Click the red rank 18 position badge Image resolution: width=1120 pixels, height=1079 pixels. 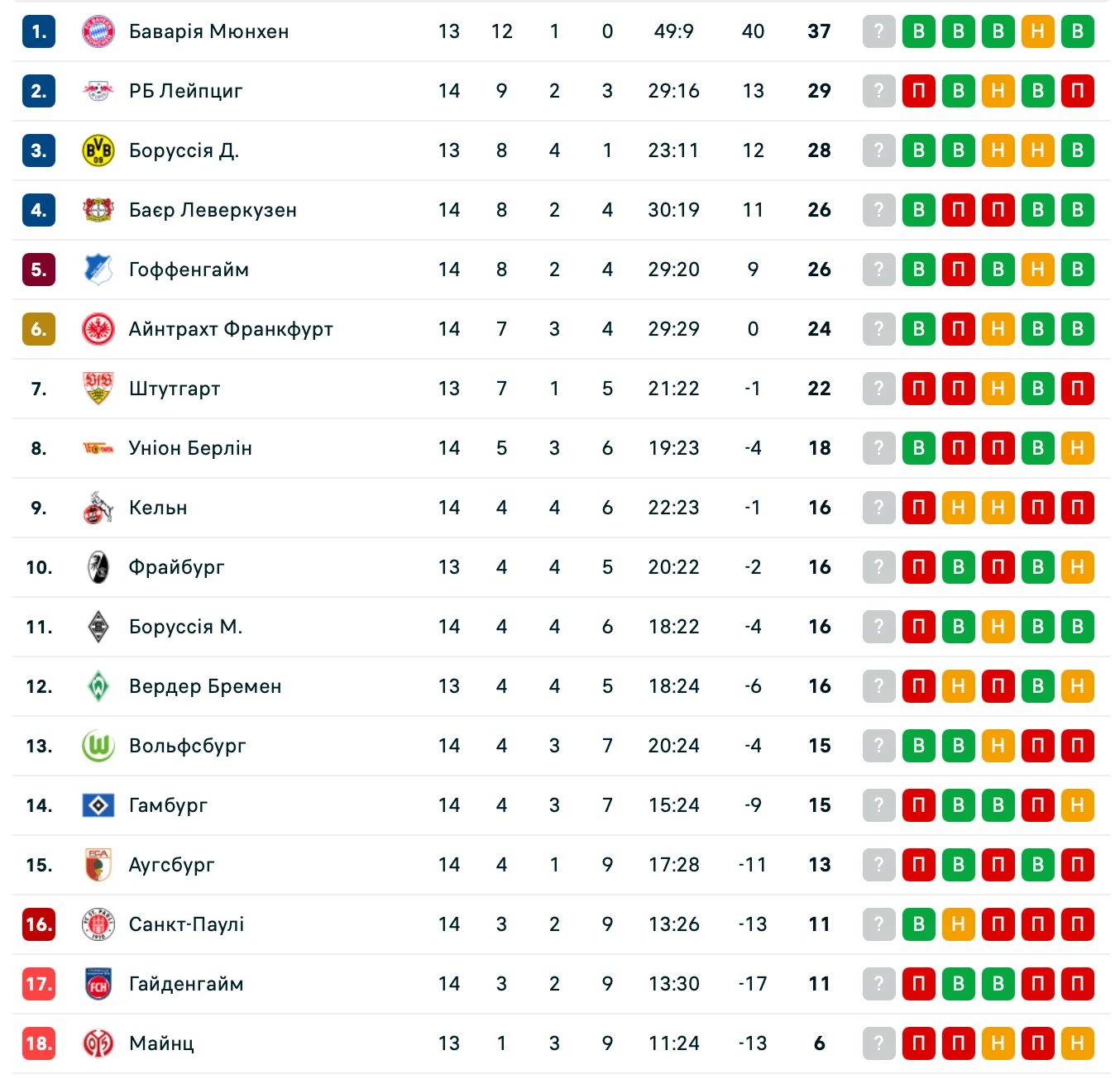[39, 1043]
